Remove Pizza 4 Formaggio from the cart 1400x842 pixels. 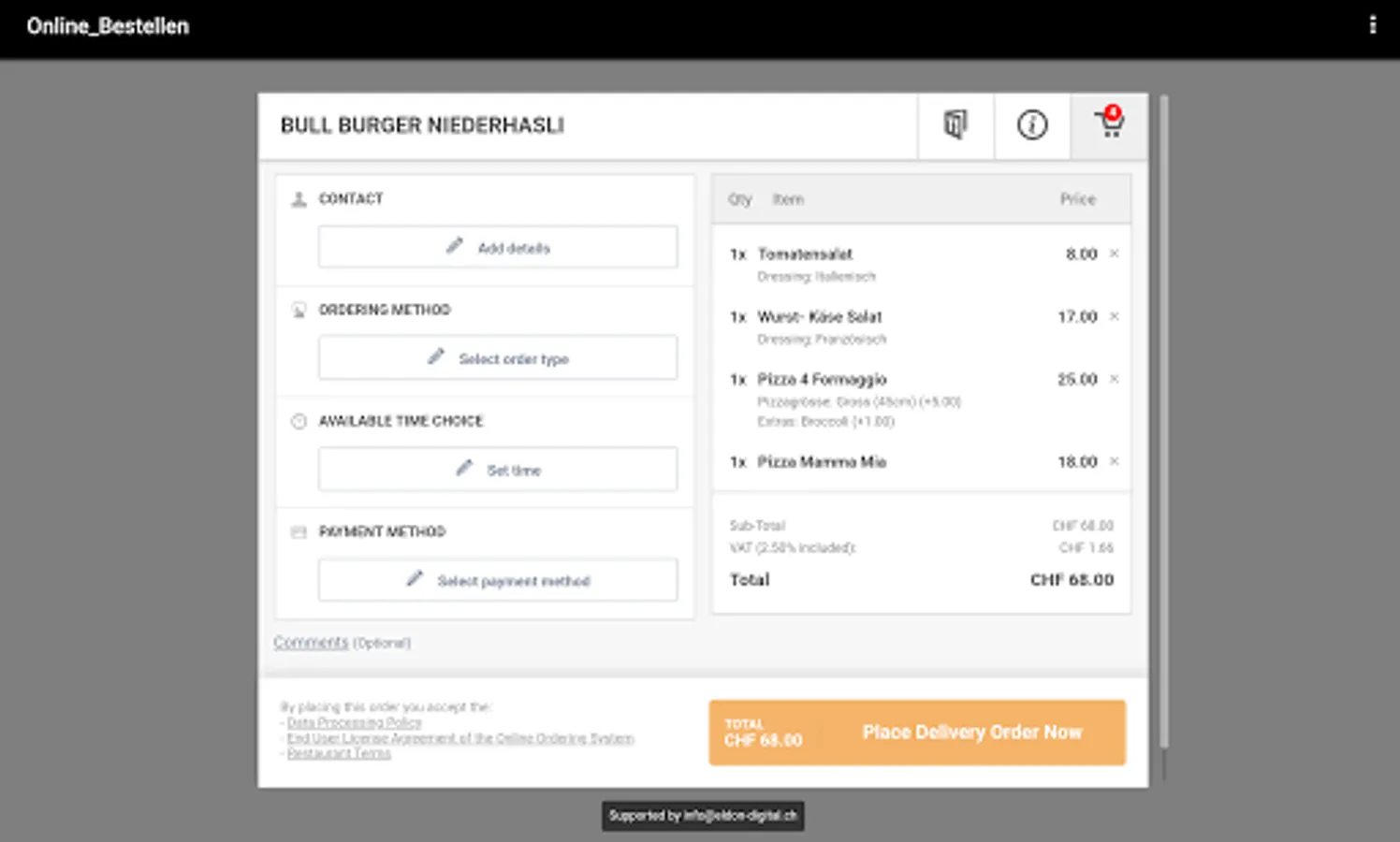point(1114,379)
